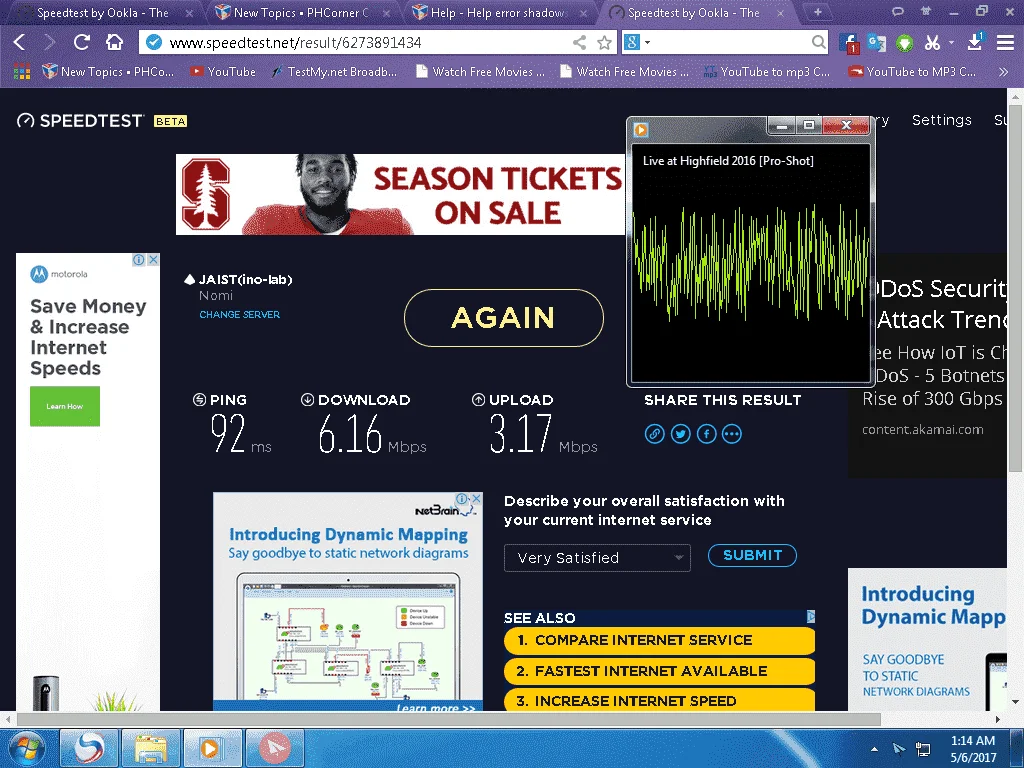Viewport: 1024px width, 768px height.
Task: Click the Season Tickets On Sale banner
Action: pyautogui.click(x=400, y=195)
